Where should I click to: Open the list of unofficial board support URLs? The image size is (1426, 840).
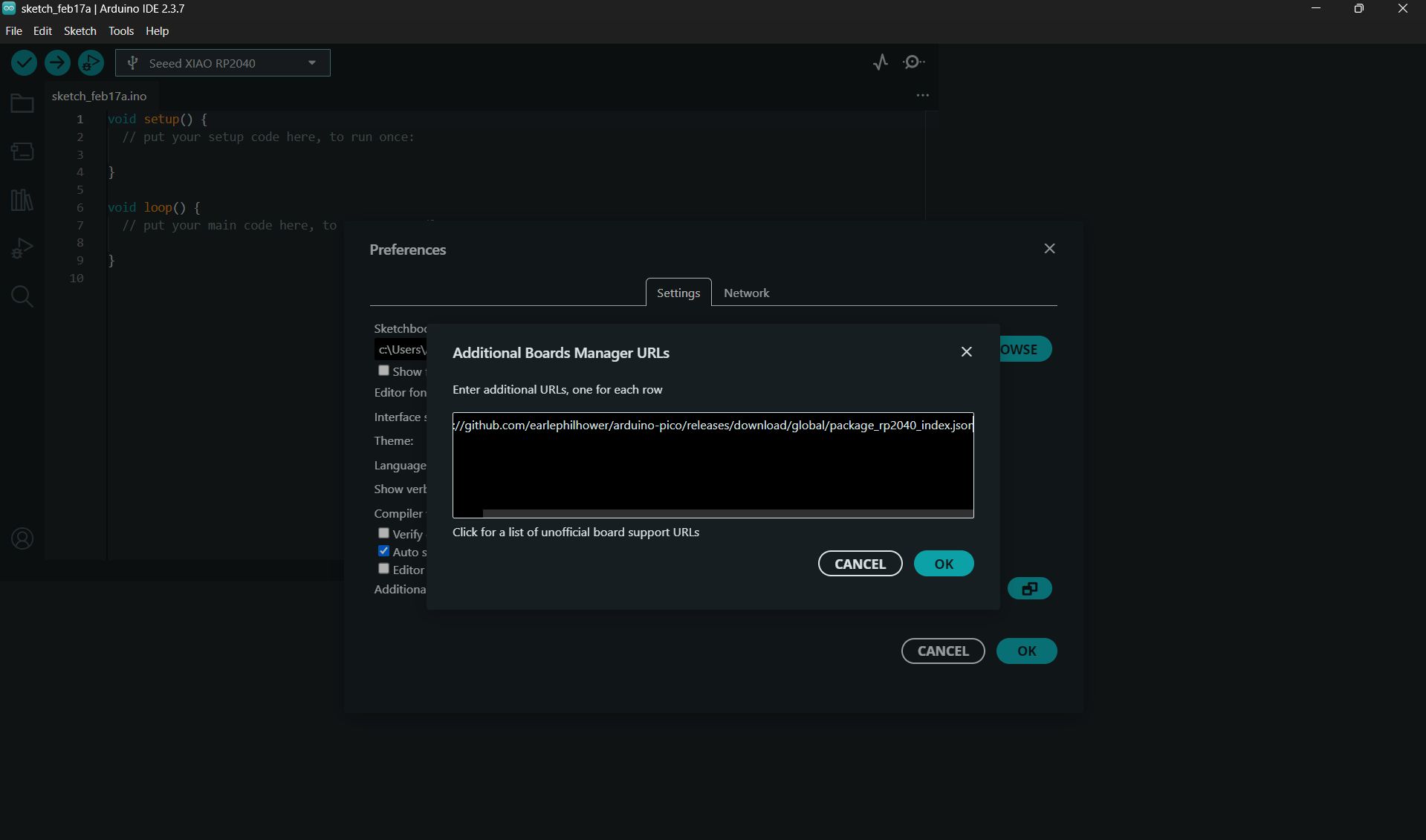click(x=576, y=533)
